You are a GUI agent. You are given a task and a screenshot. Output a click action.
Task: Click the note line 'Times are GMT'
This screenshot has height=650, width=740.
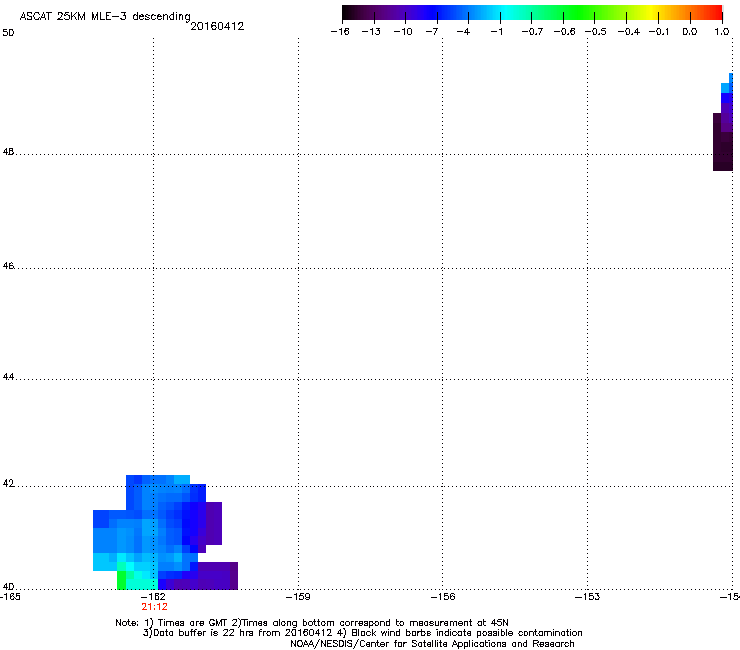[193, 623]
